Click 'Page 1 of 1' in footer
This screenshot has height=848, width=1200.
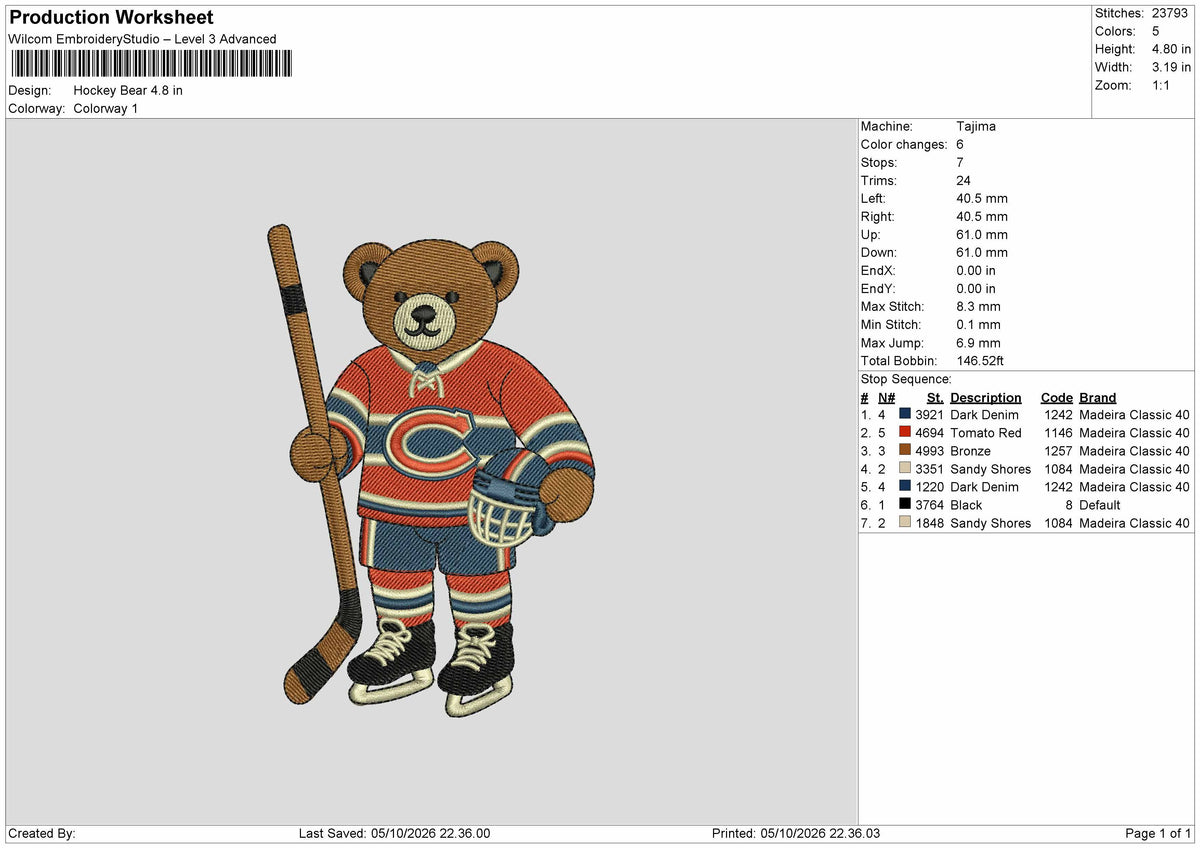tap(1158, 834)
